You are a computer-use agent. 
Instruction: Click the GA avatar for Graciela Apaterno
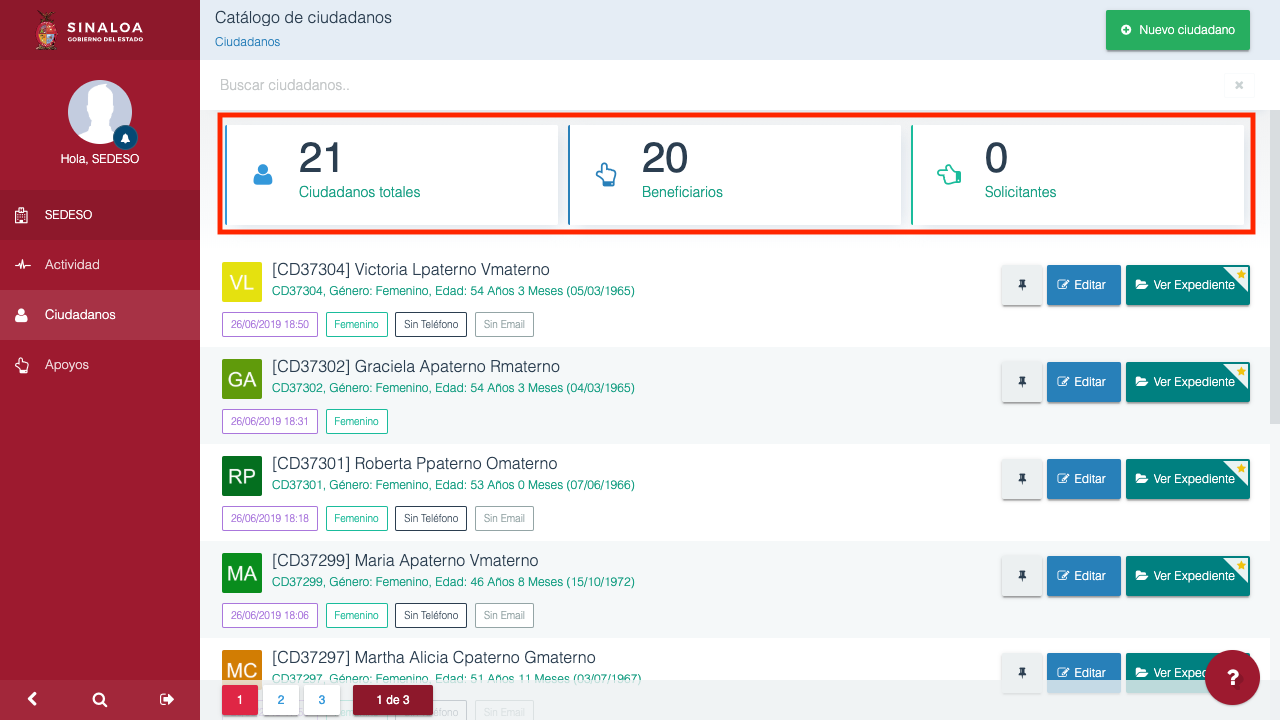(x=242, y=379)
